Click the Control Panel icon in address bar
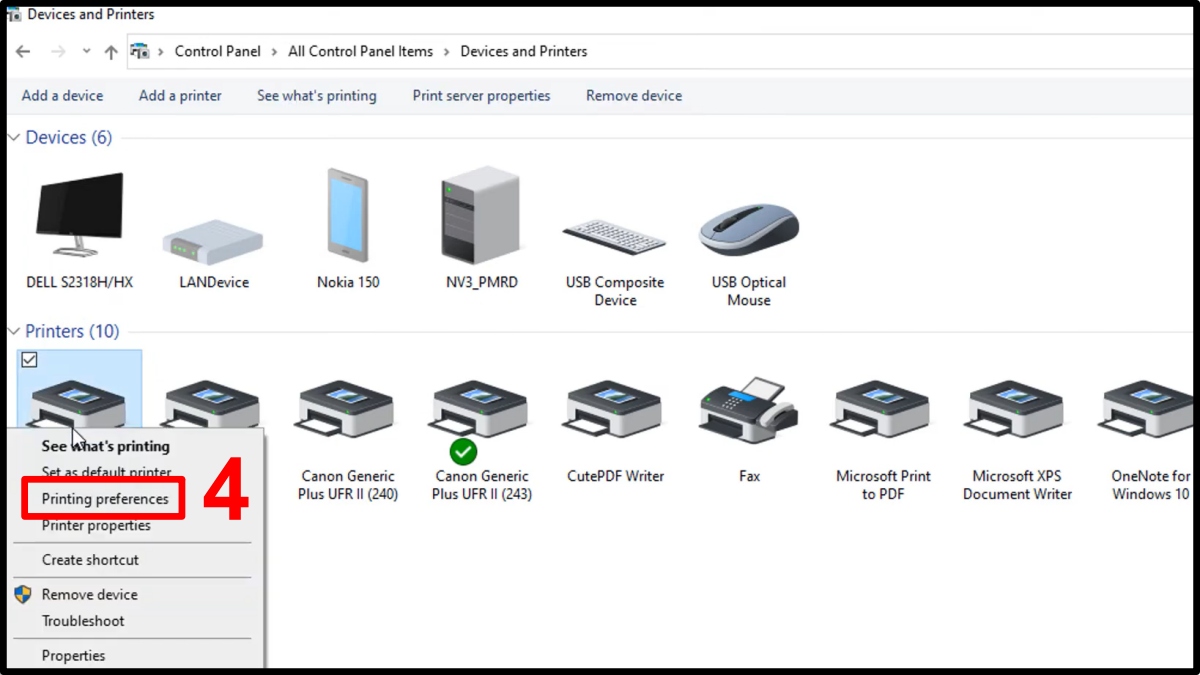 [x=141, y=51]
